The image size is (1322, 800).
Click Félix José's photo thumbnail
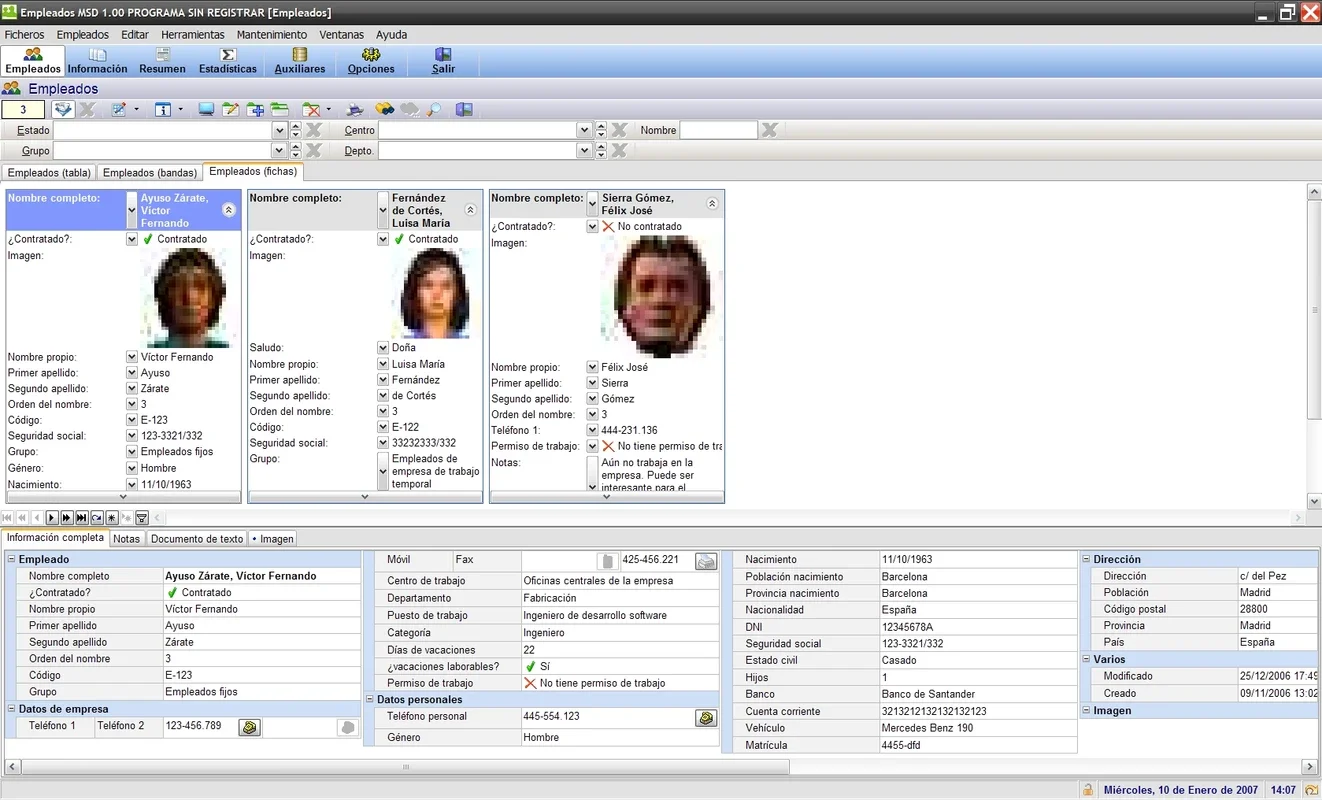(x=661, y=297)
